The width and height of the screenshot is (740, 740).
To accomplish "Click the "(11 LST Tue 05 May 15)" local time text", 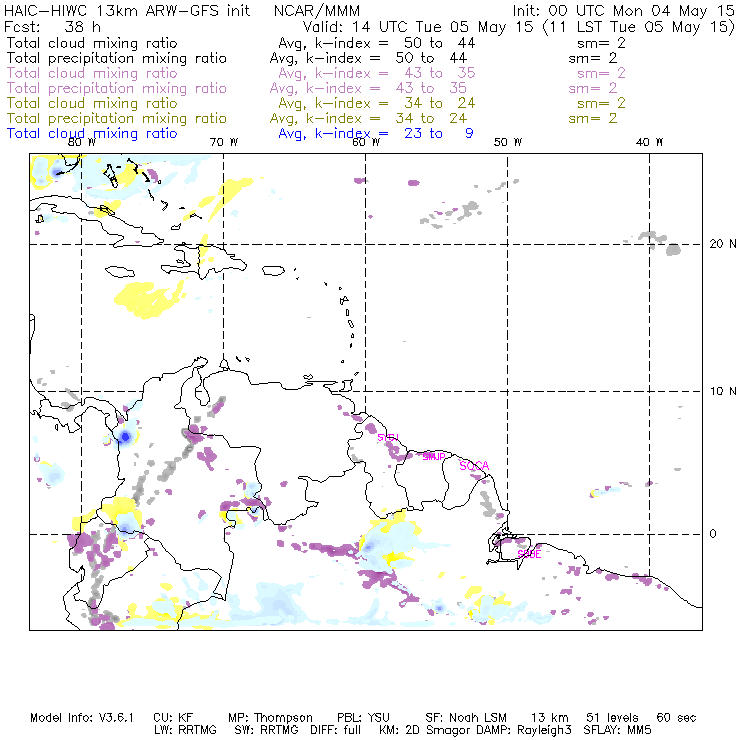I will pyautogui.click(x=639, y=27).
